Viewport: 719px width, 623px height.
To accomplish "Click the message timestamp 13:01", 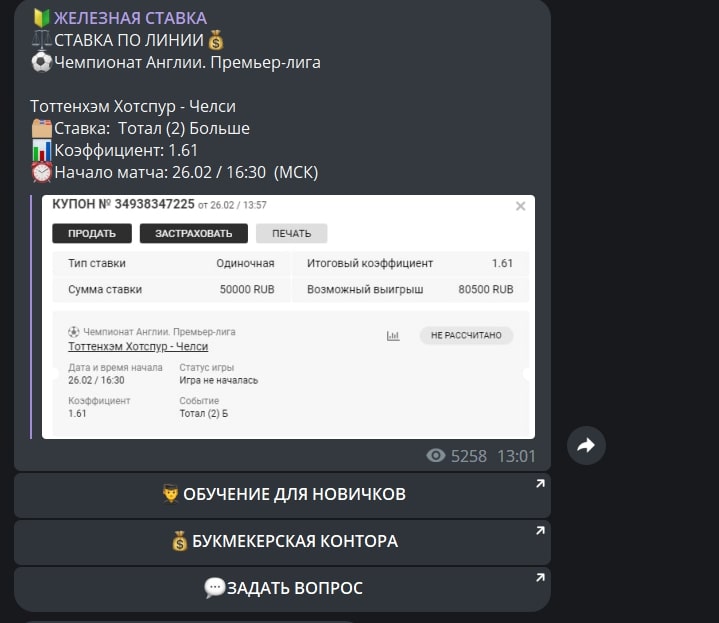I will pyautogui.click(x=516, y=456).
